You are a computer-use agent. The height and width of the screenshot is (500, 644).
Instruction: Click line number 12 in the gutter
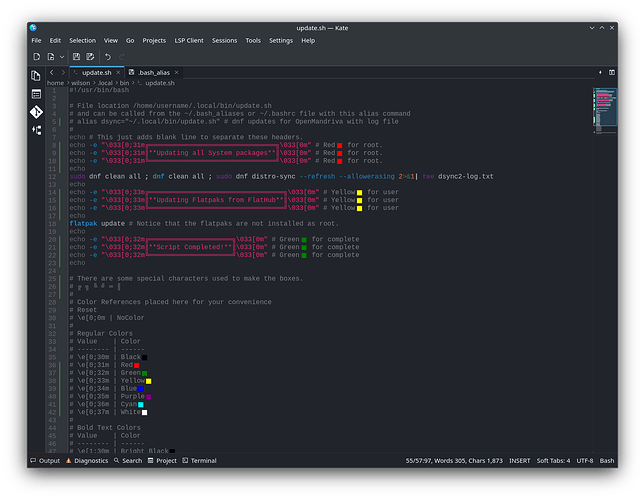click(52, 177)
